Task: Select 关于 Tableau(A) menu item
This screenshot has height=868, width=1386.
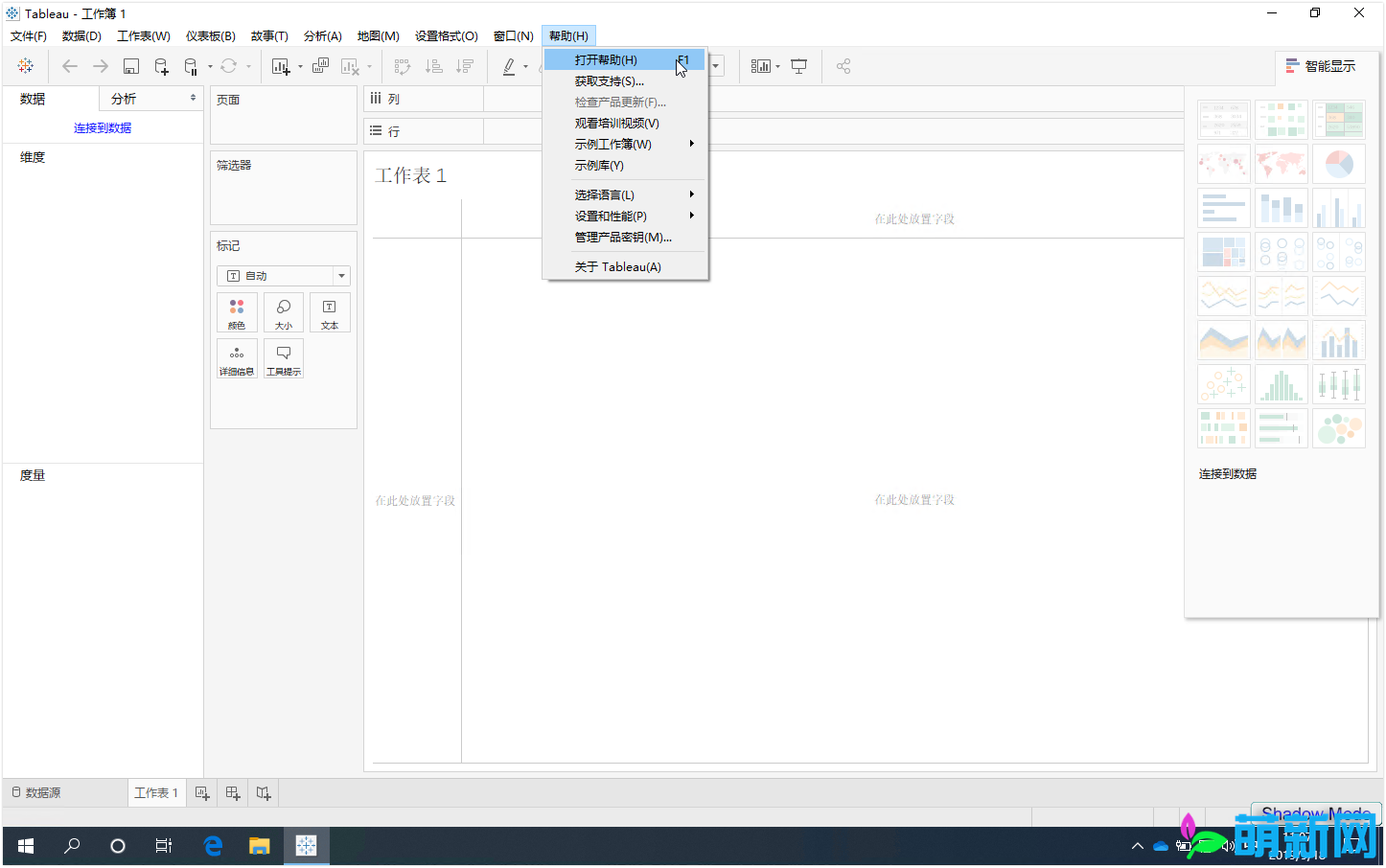Action: point(625,267)
